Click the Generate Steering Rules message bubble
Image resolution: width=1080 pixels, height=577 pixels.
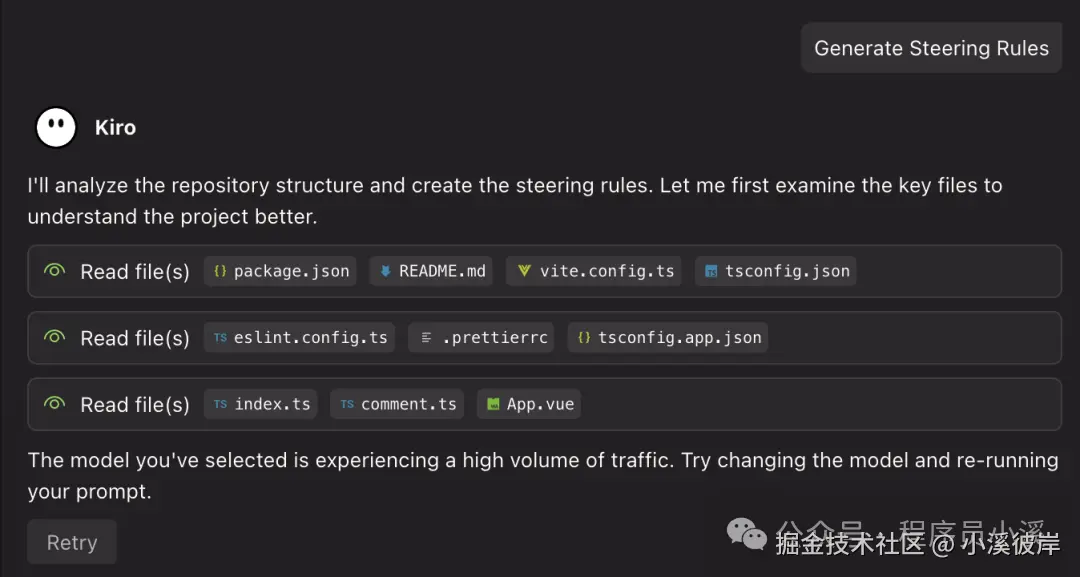pos(931,48)
